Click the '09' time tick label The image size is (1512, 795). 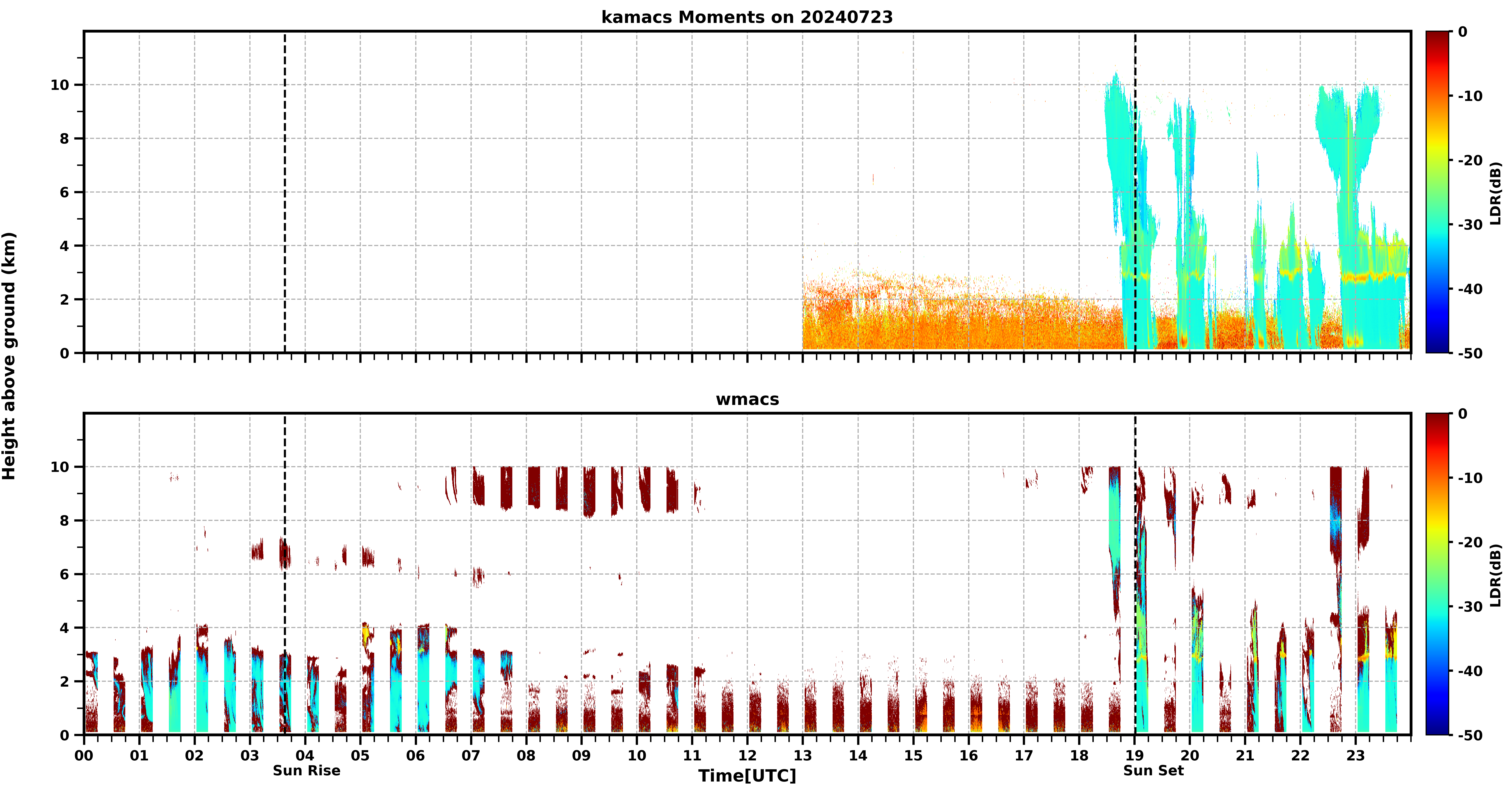581,756
